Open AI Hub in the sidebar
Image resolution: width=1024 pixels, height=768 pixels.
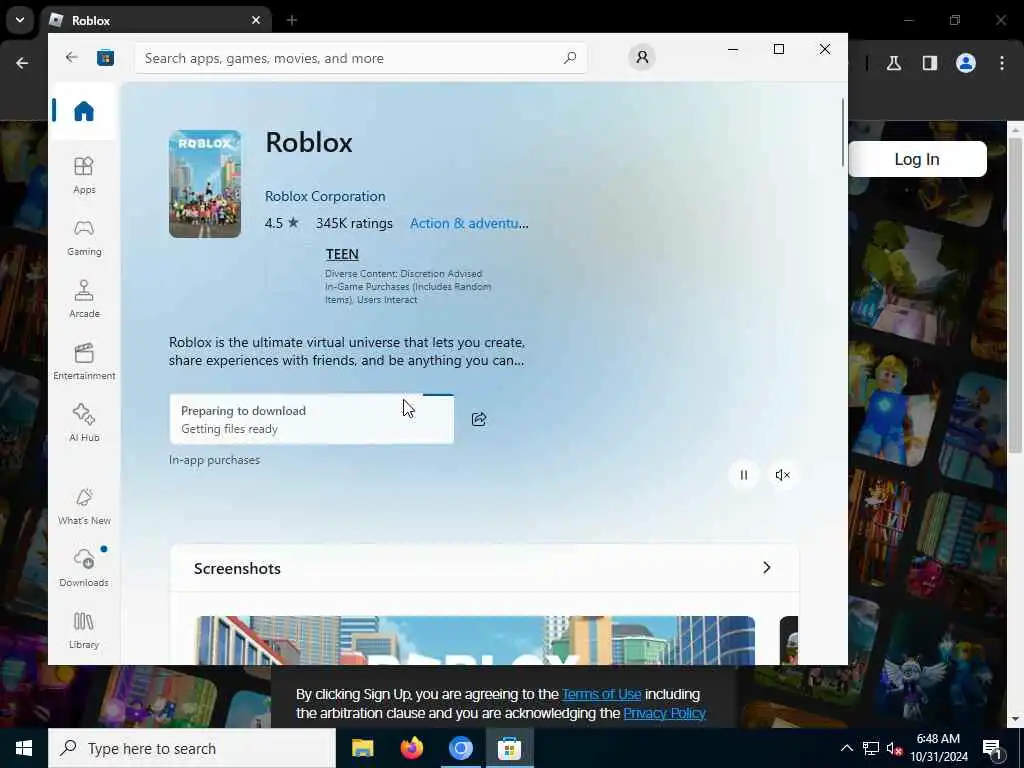pyautogui.click(x=84, y=424)
